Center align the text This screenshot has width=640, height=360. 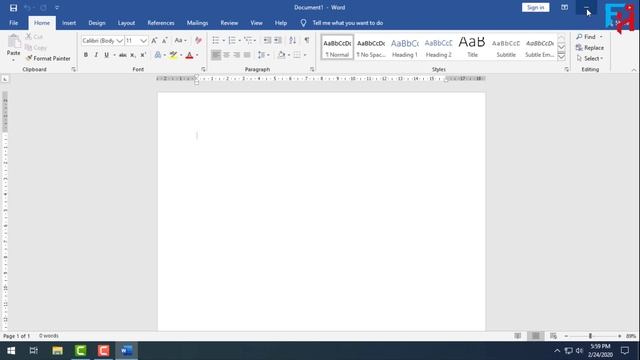[227, 55]
